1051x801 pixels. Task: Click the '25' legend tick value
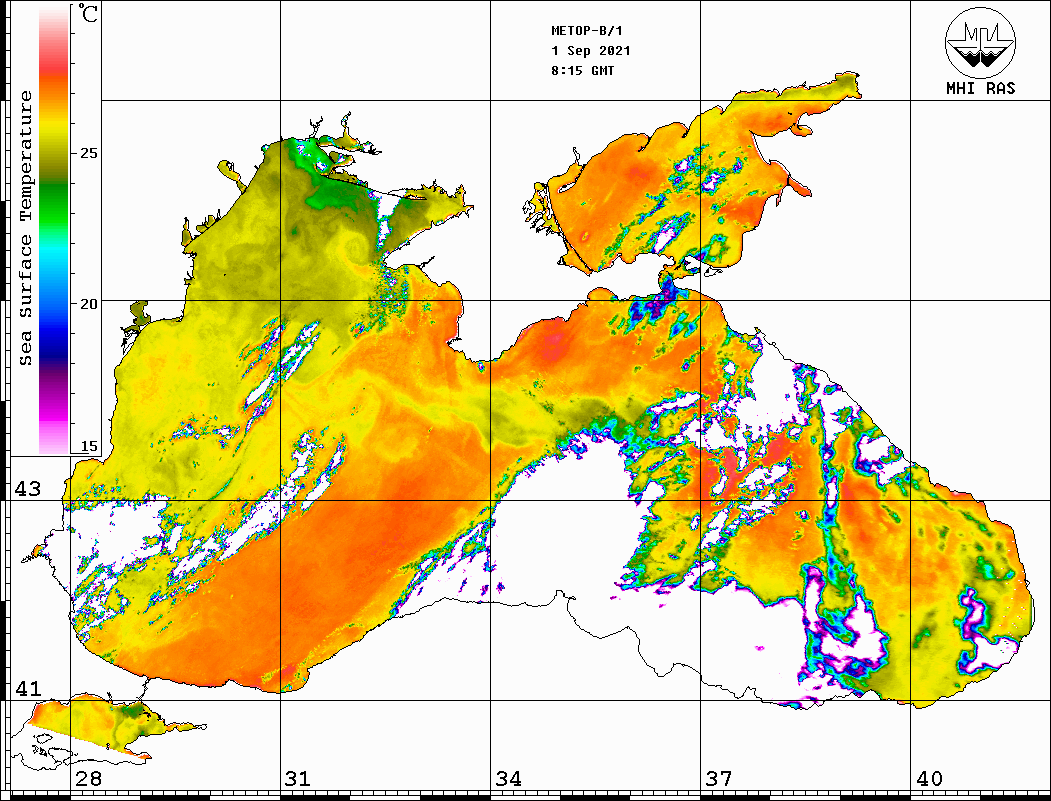tap(88, 153)
